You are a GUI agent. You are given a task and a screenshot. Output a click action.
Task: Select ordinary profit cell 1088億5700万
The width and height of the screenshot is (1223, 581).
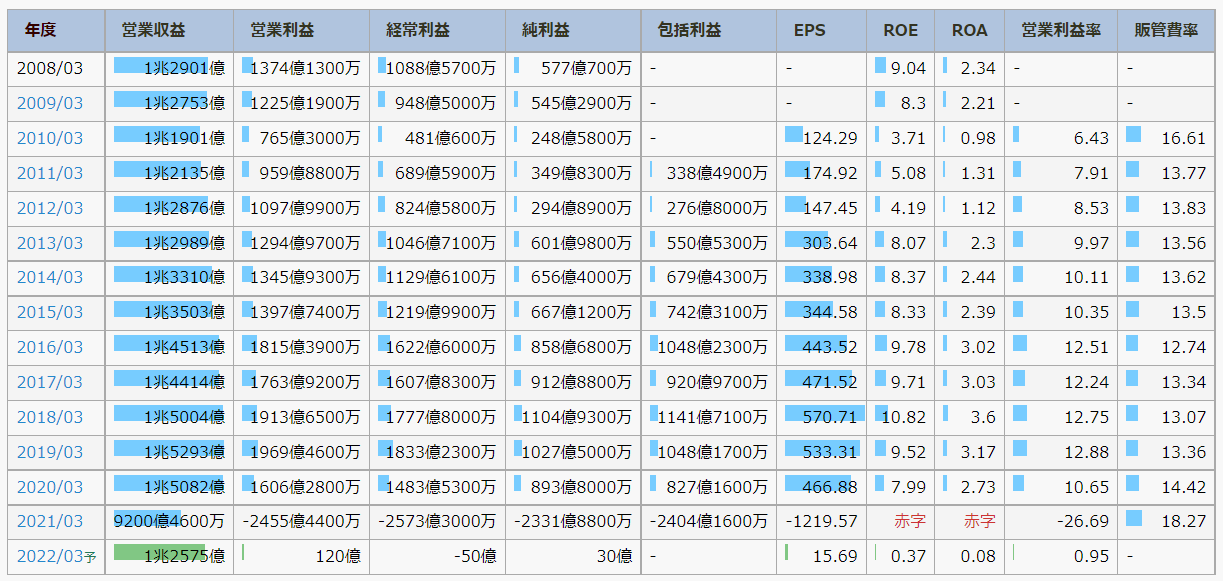[x=437, y=68]
